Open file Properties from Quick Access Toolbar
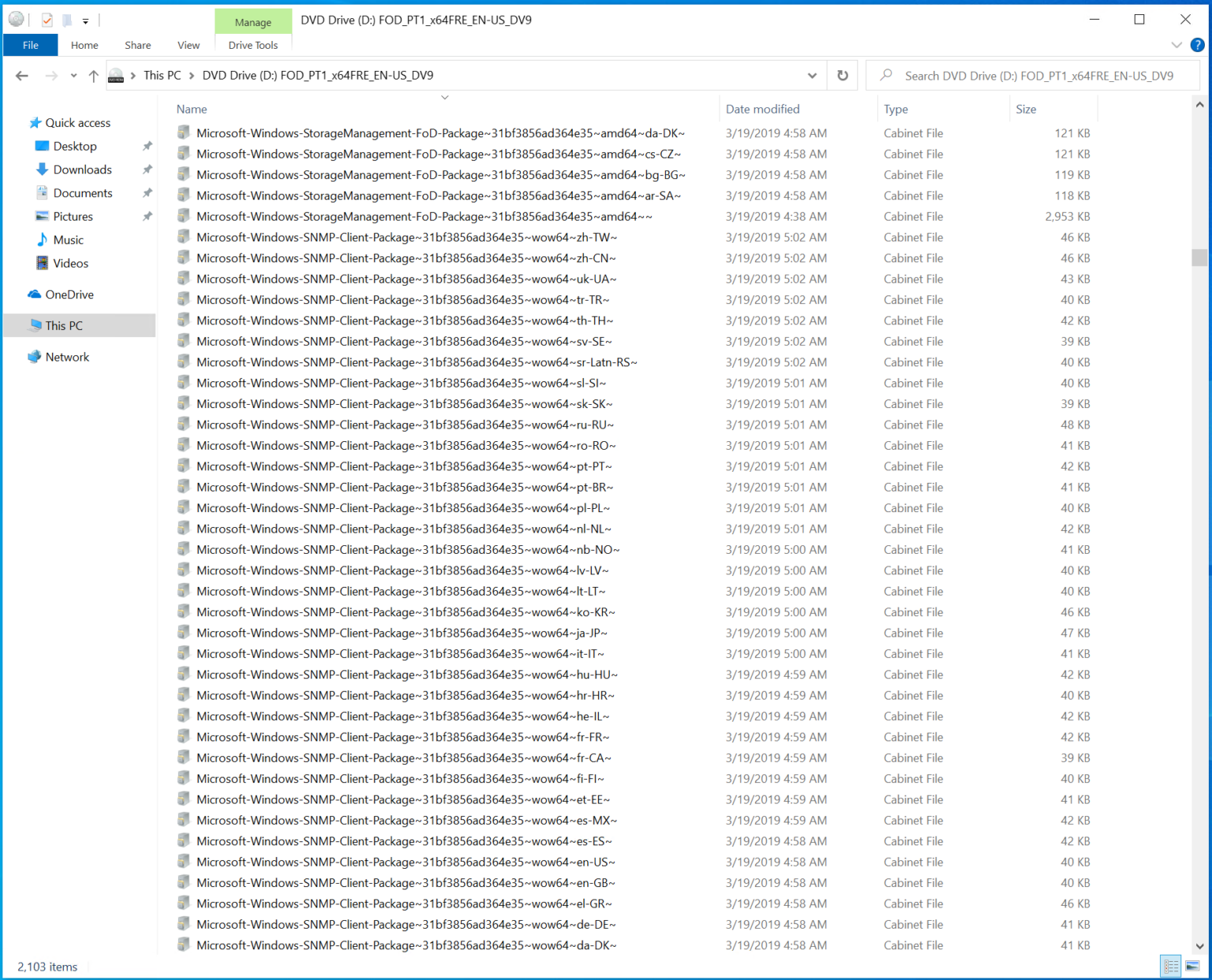This screenshot has width=1212, height=980. coord(46,20)
